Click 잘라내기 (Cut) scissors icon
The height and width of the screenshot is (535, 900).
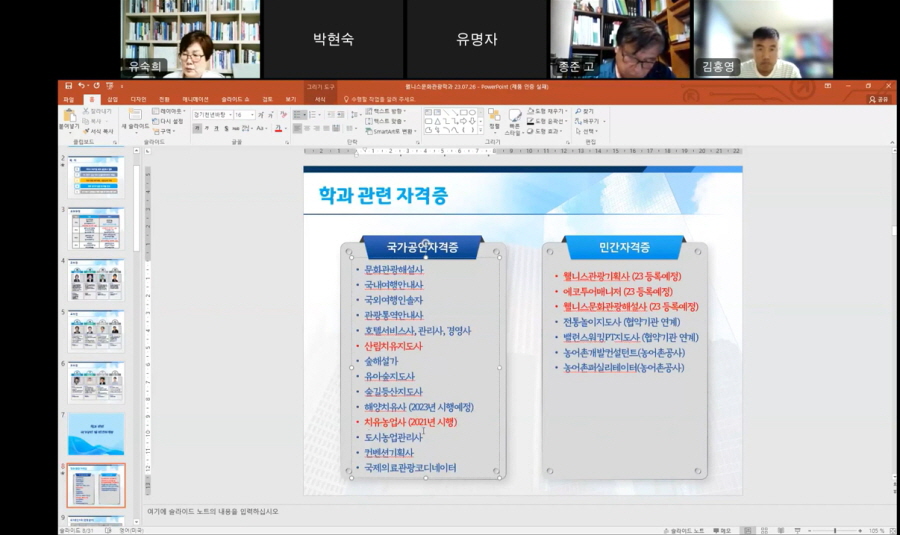pos(86,111)
